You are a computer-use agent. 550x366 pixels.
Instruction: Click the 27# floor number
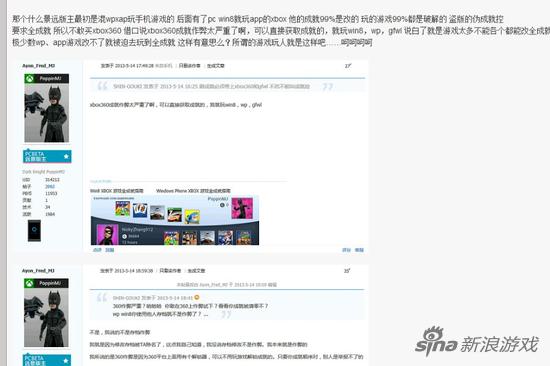pos(348,66)
